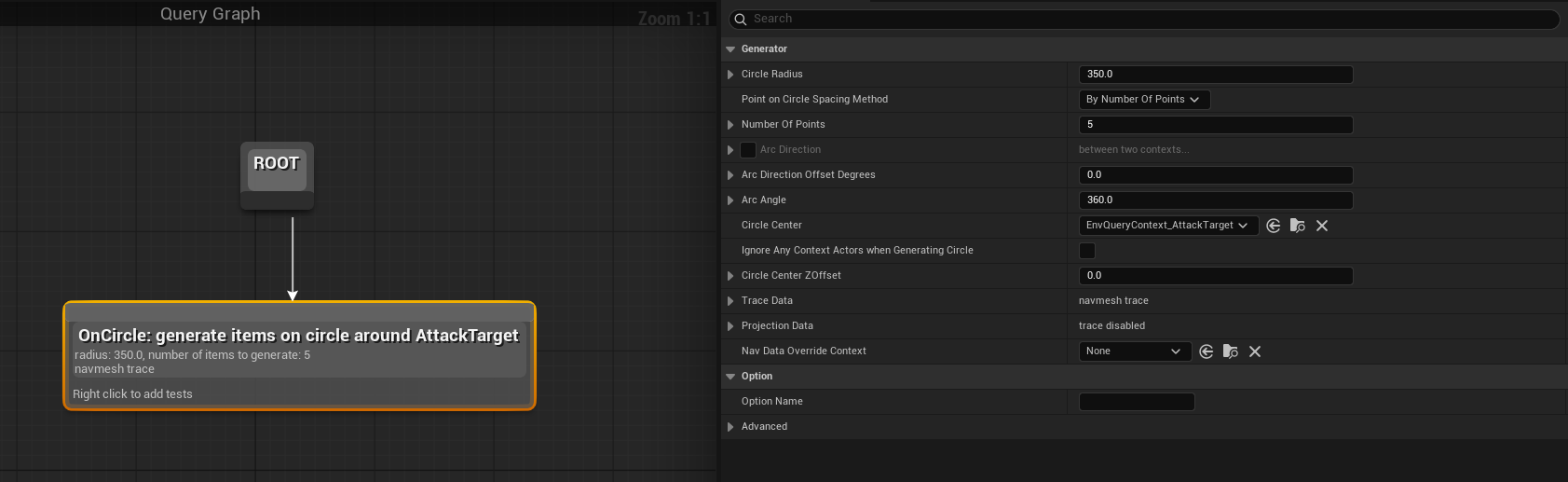Click 'trace disabled' value of Projection Data

[1111, 326]
